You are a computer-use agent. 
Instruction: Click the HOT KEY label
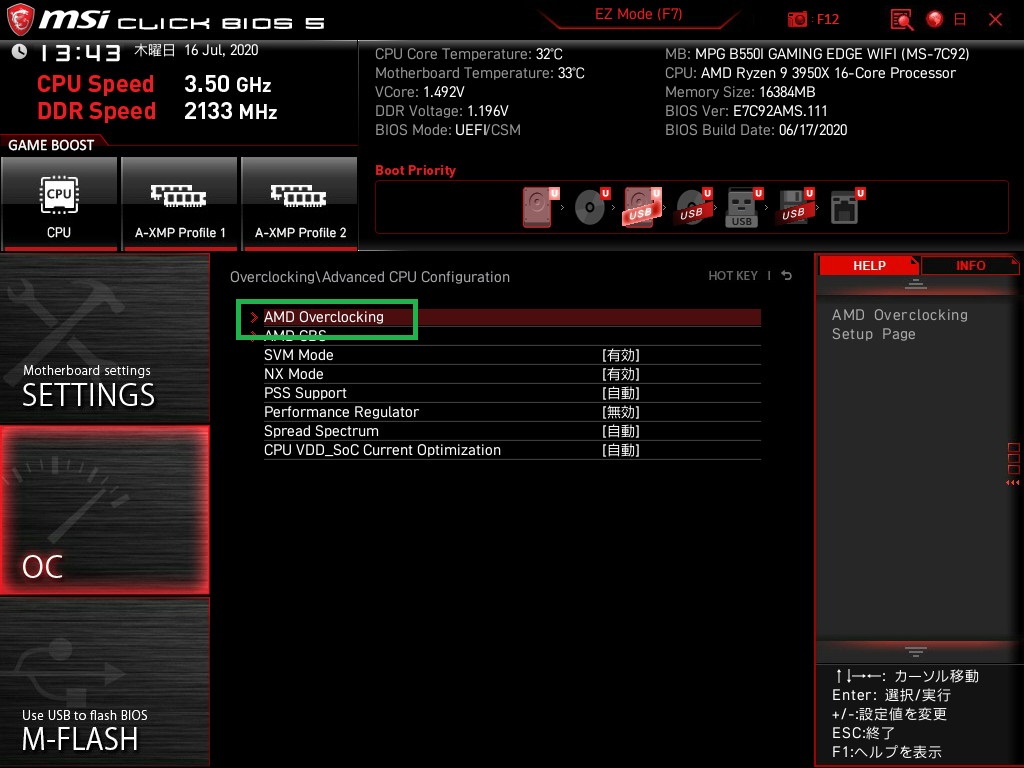coord(733,276)
